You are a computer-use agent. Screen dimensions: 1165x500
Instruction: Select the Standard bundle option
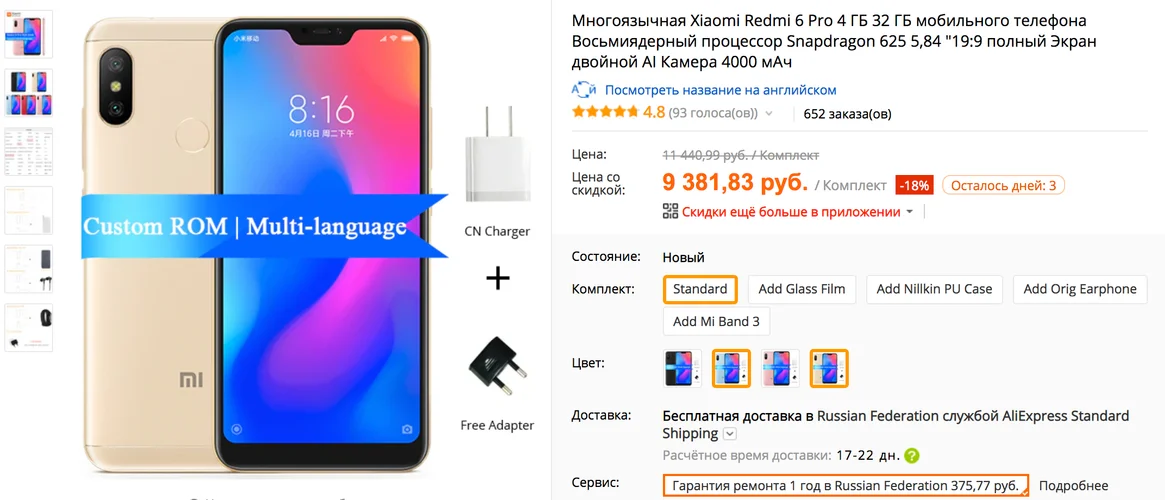coord(700,289)
